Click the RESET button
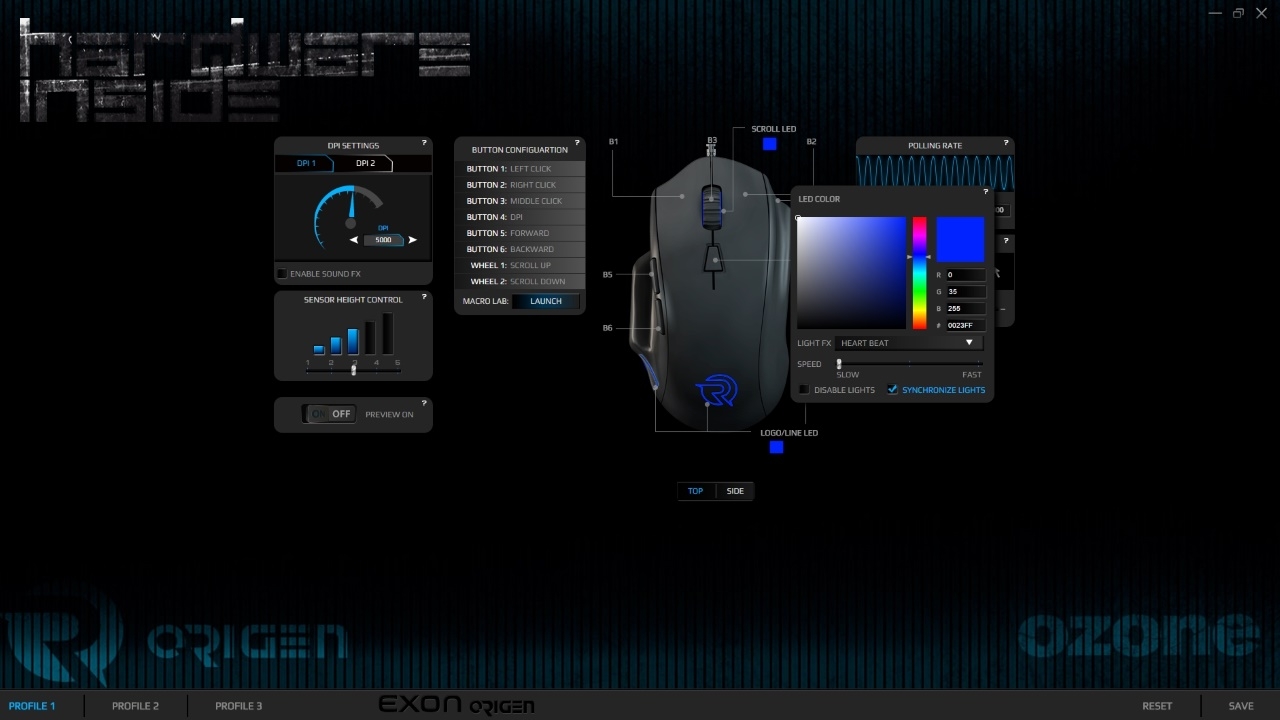Image resolution: width=1280 pixels, height=720 pixels. [1157, 706]
